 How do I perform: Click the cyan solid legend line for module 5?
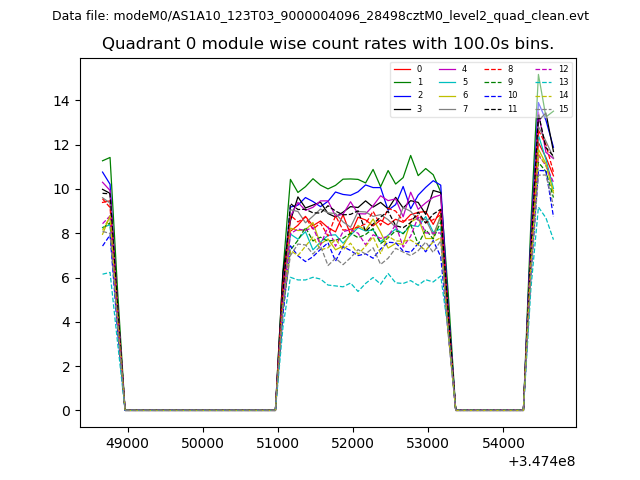(447, 82)
